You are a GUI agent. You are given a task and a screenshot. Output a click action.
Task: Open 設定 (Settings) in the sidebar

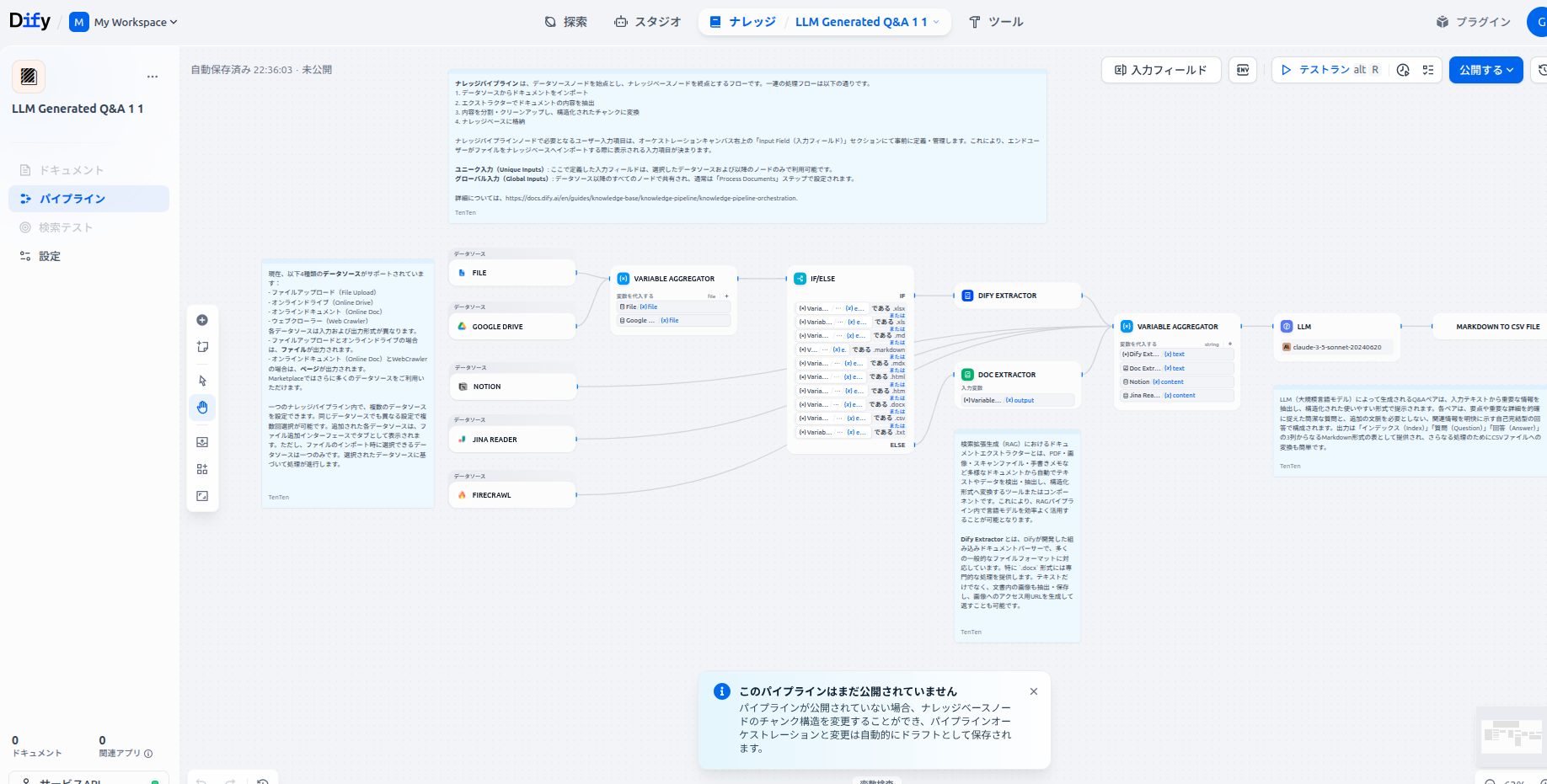pos(88,256)
